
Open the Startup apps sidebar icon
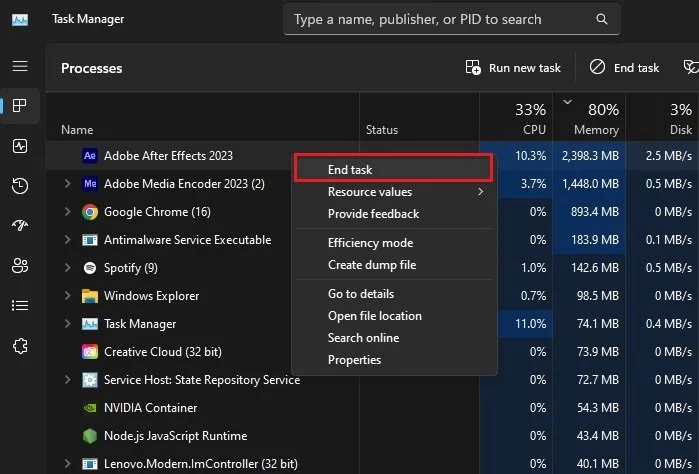pos(20,225)
